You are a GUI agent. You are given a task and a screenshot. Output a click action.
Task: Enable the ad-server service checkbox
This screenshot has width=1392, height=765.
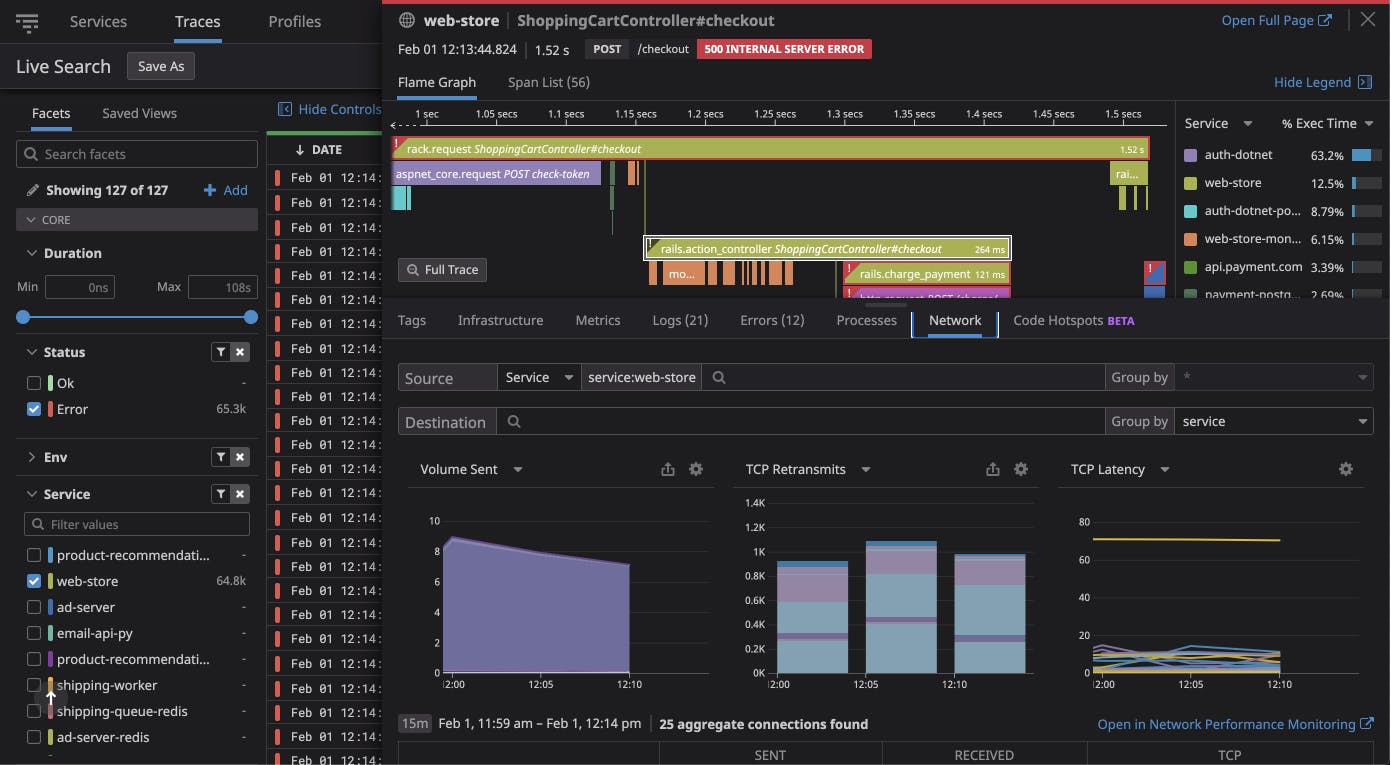point(33,606)
